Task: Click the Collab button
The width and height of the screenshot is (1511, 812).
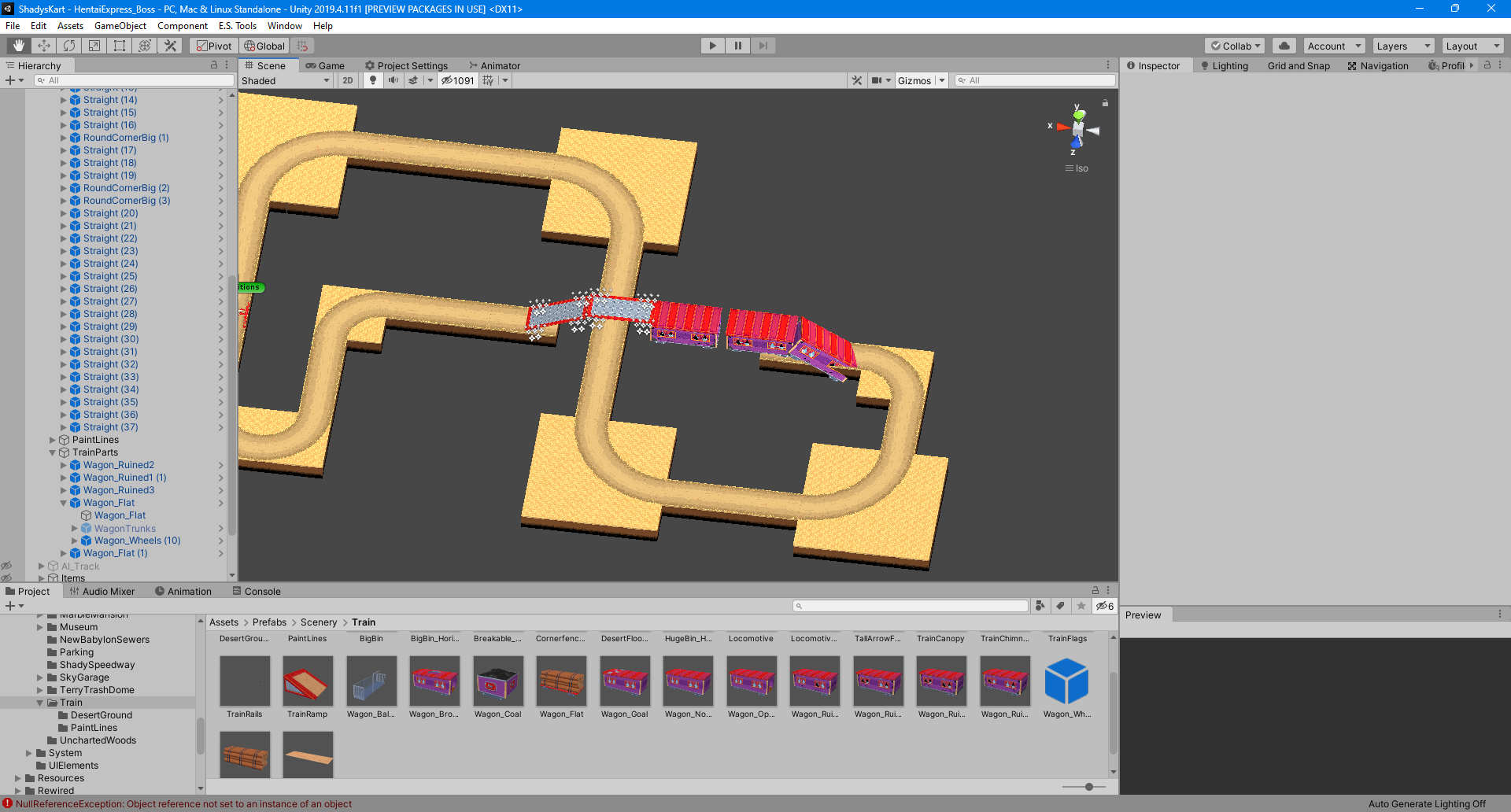Action: tap(1235, 46)
